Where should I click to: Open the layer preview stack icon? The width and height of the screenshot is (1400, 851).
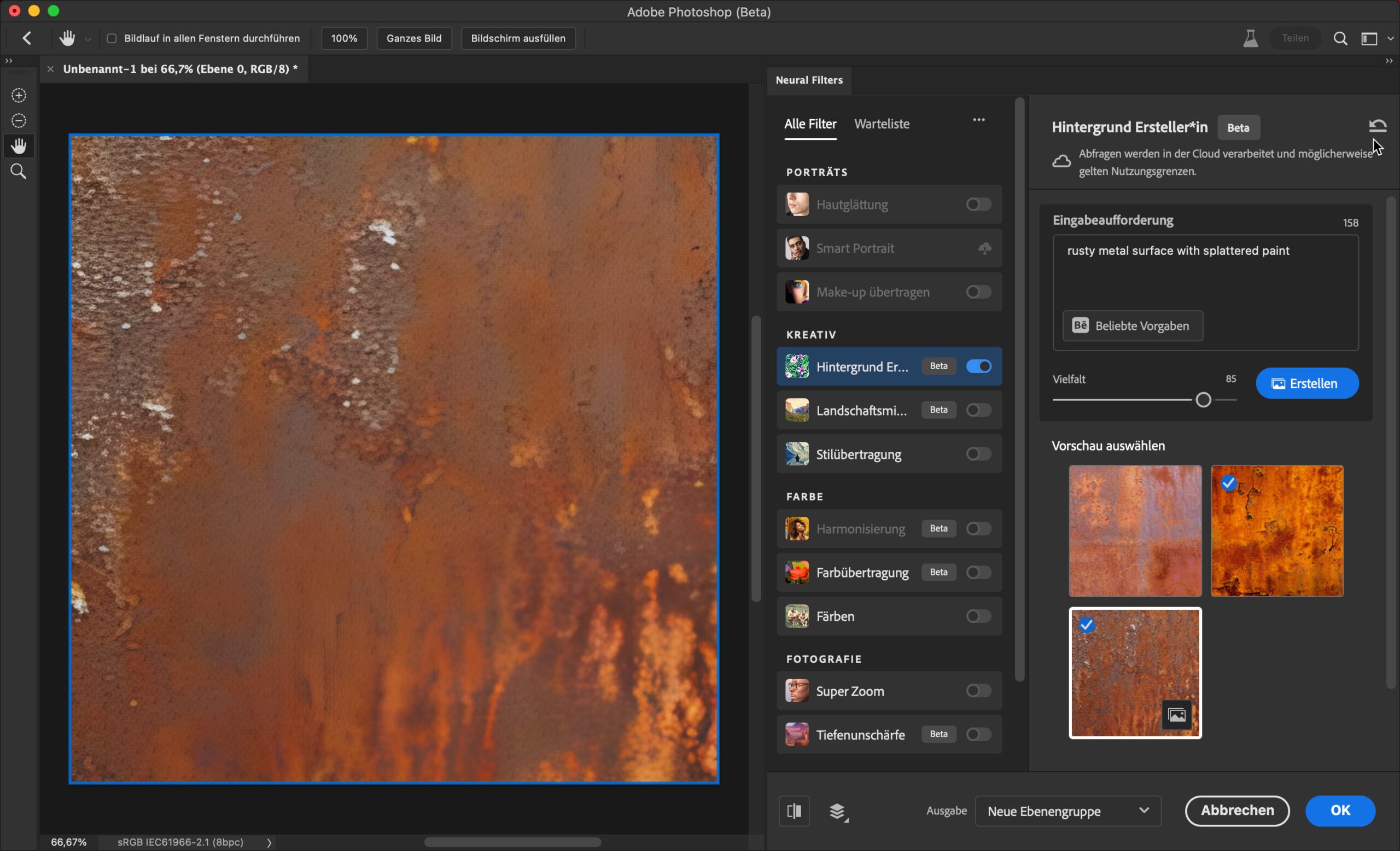tap(837, 811)
